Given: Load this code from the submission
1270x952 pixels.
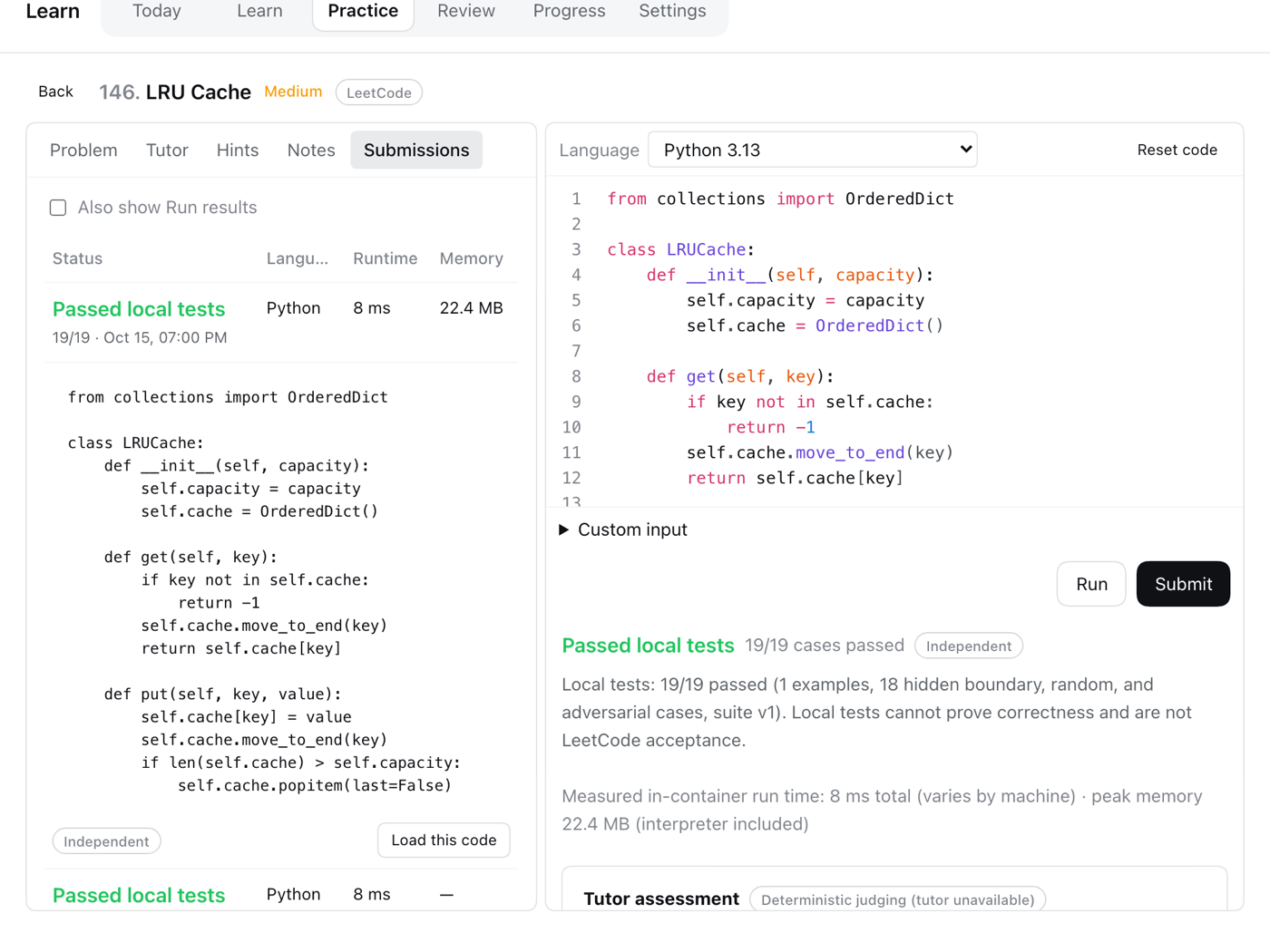Looking at the screenshot, I should pyautogui.click(x=444, y=840).
